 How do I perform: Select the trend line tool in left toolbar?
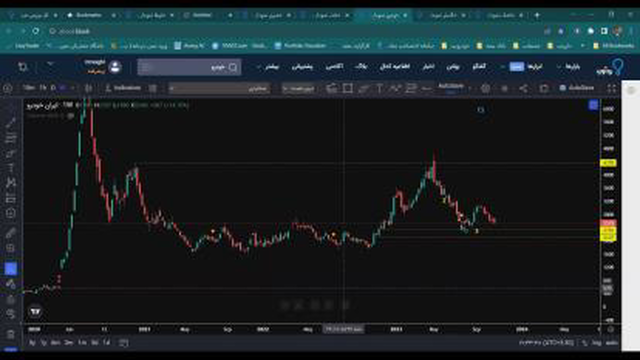pyautogui.click(x=11, y=122)
